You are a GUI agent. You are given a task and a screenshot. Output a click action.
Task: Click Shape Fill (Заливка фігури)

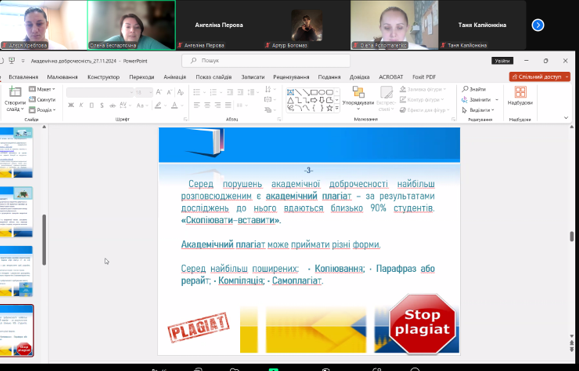[x=422, y=89]
